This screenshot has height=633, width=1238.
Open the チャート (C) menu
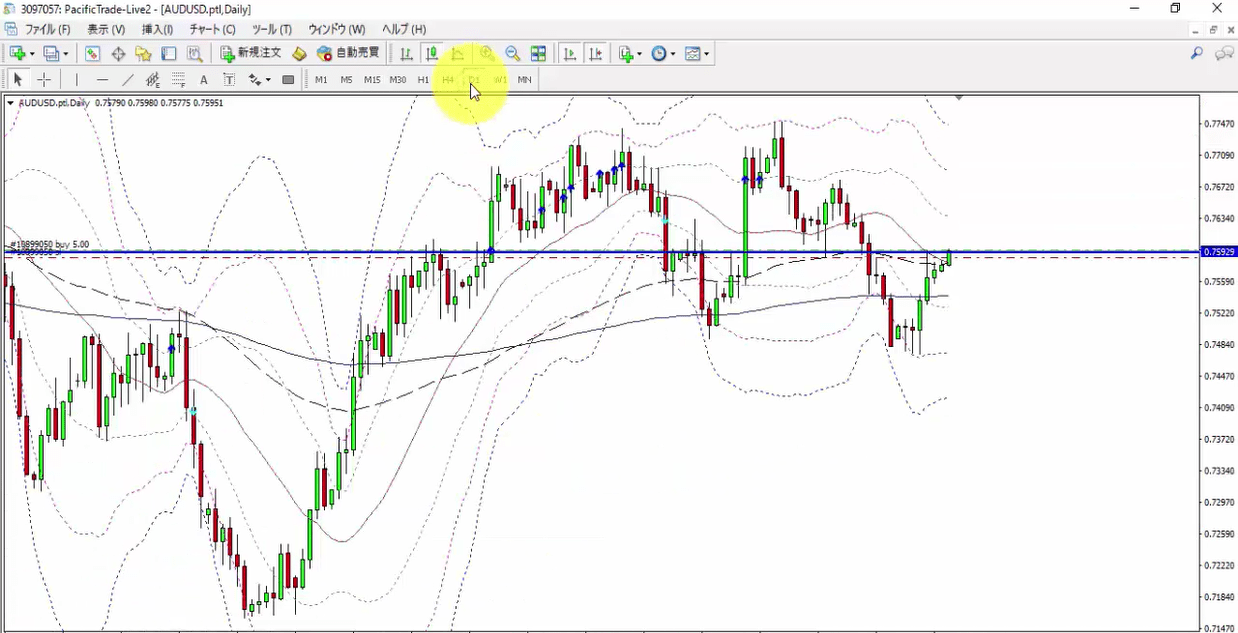212,29
